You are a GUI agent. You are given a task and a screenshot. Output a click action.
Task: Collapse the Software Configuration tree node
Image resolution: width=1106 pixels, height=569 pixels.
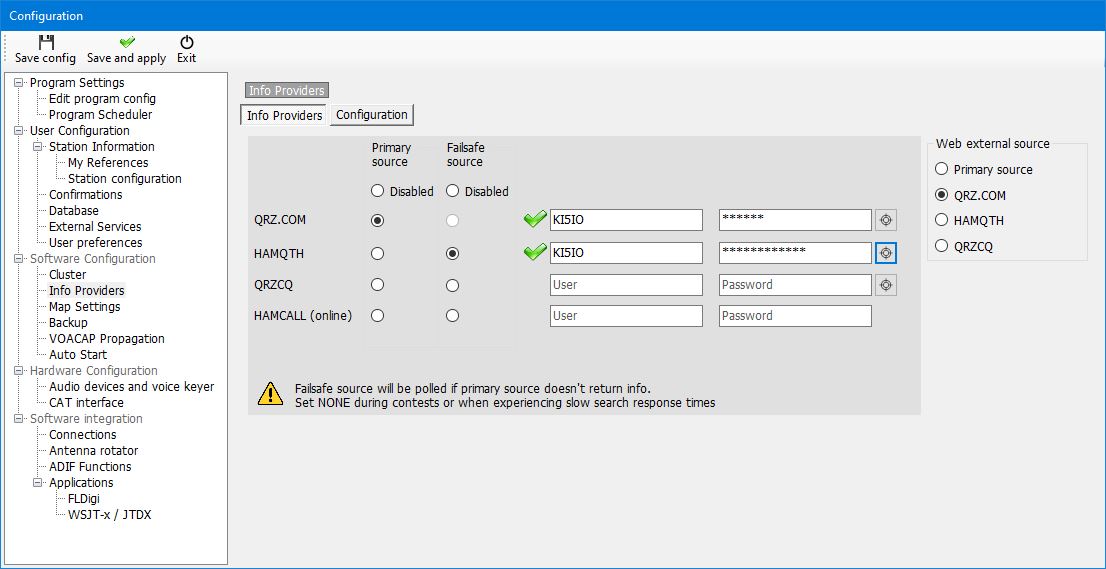pos(18,259)
